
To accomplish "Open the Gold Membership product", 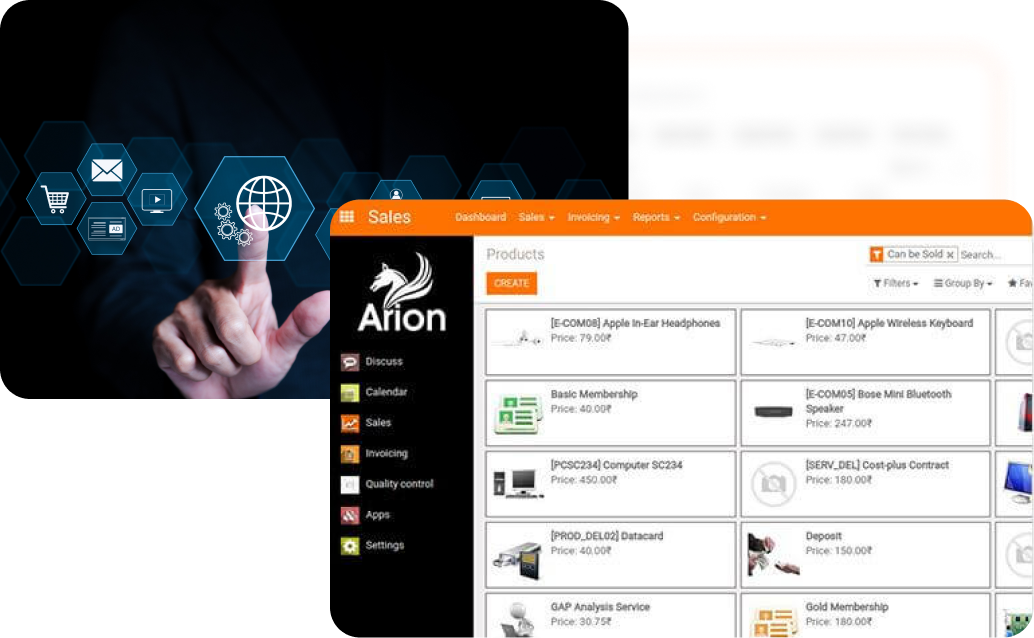I will pos(865,615).
